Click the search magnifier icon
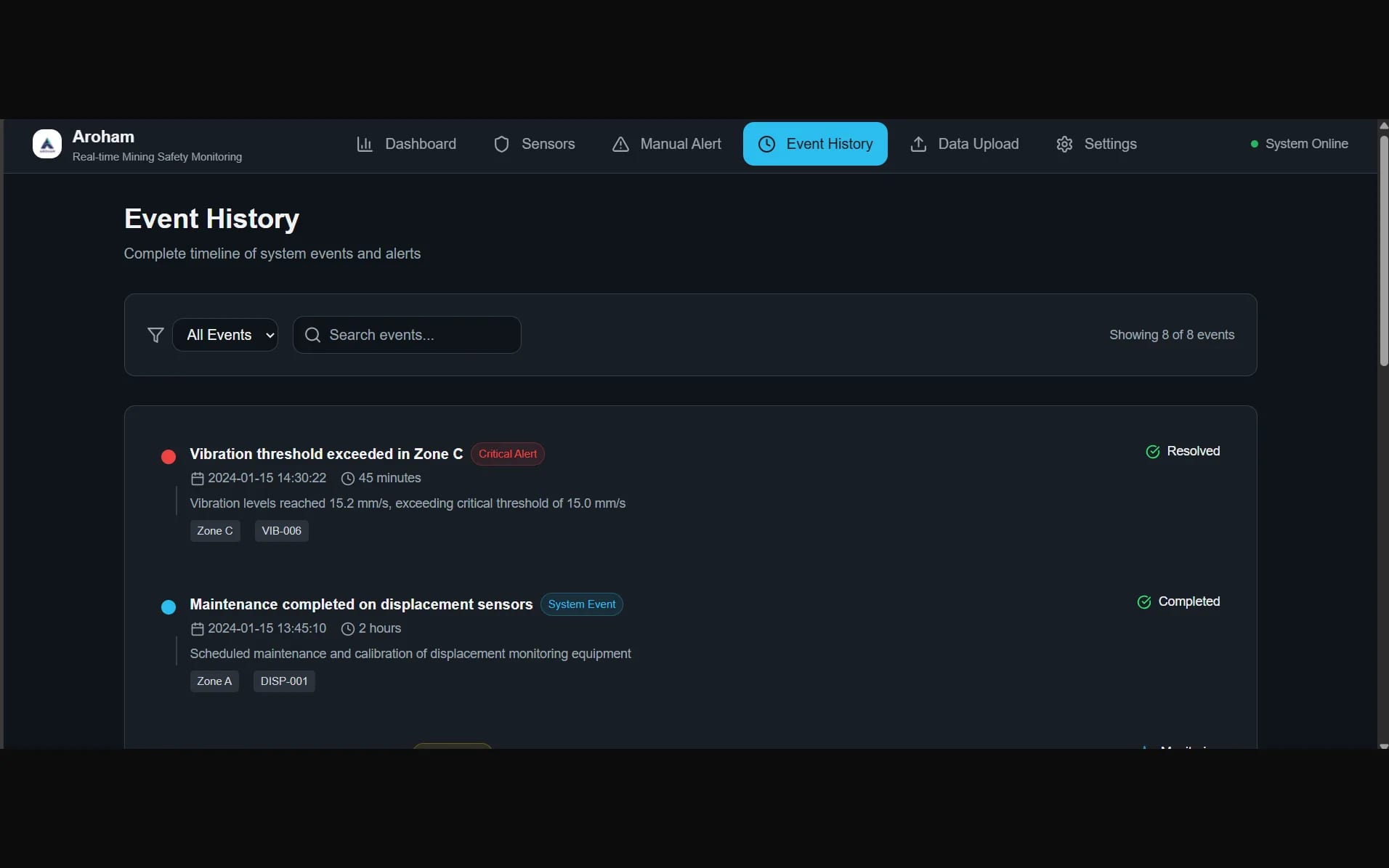The width and height of the screenshot is (1389, 868). pos(312,335)
